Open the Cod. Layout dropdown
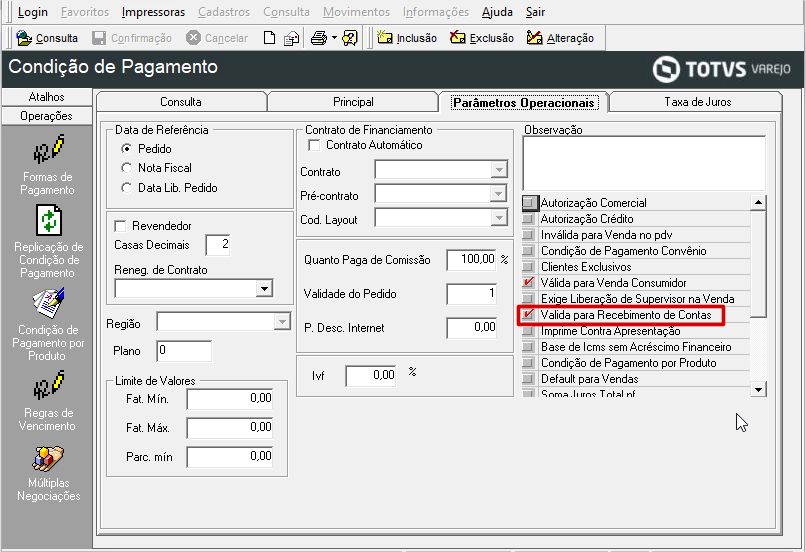This screenshot has width=806, height=552. pyautogui.click(x=499, y=218)
